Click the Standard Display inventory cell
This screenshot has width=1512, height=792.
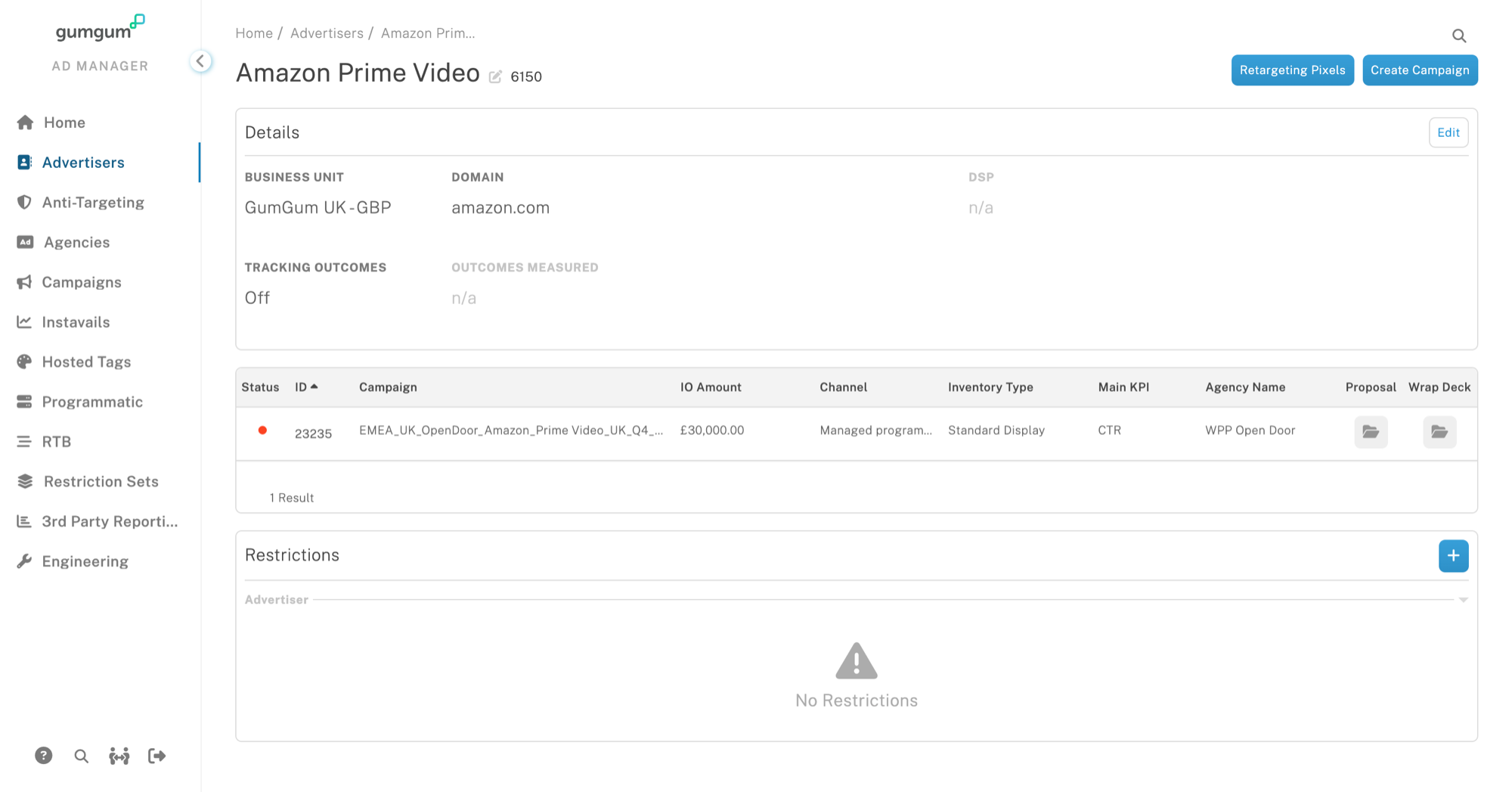click(x=996, y=430)
